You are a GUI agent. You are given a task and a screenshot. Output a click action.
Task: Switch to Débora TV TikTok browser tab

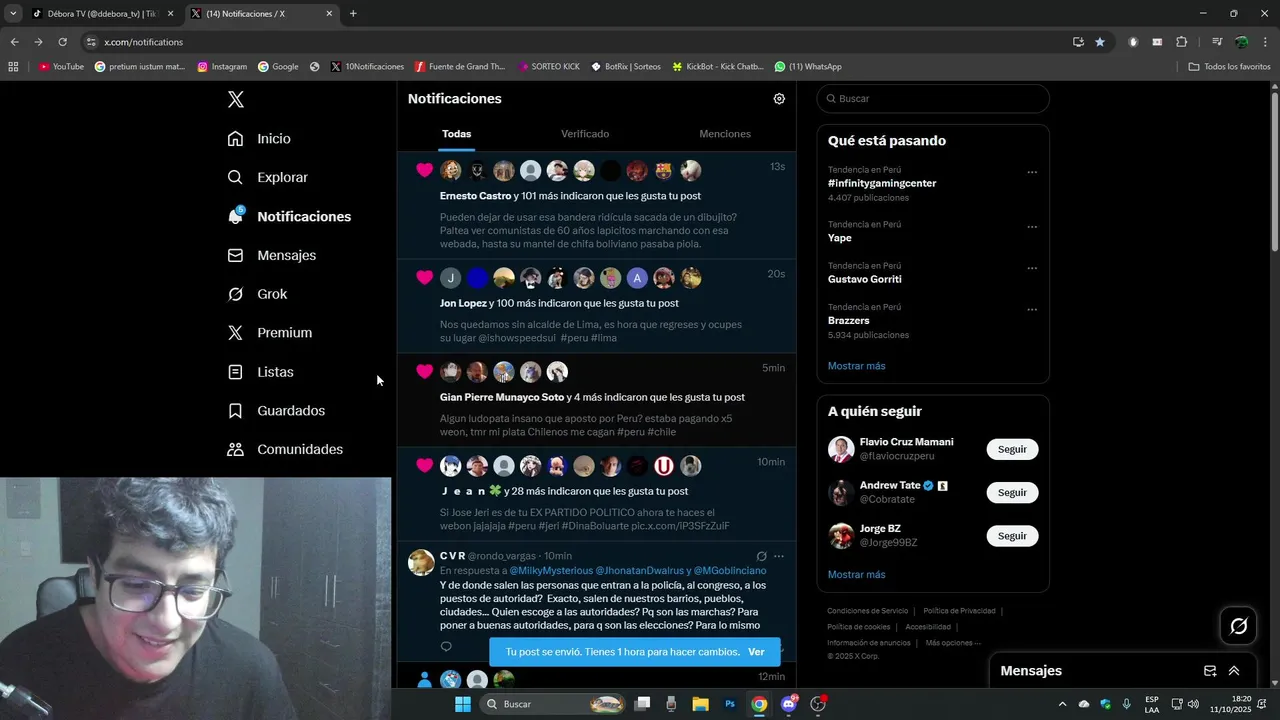pyautogui.click(x=103, y=14)
